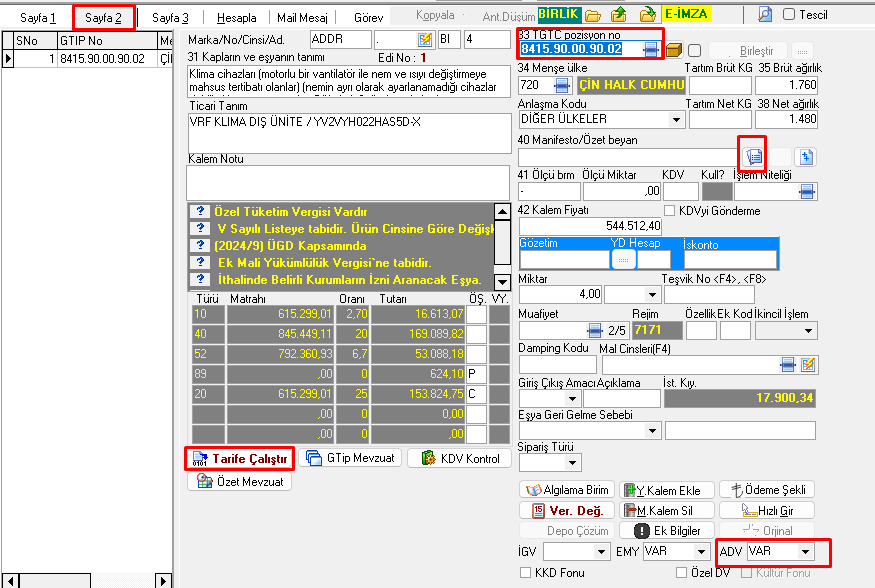
Task: Click the lookup icon next to Menşe ülke code 720
Action: click(561, 85)
